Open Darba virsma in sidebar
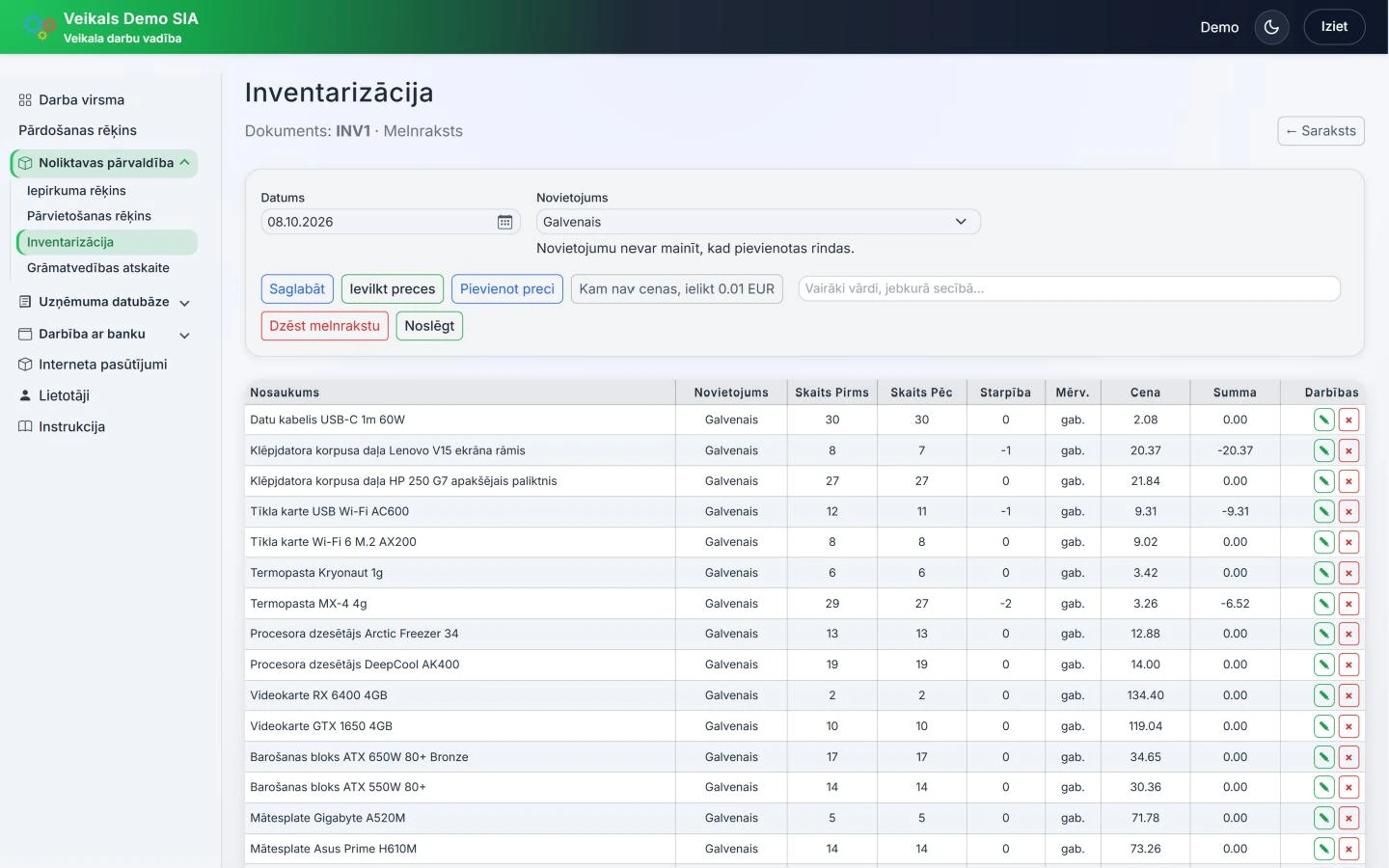Screen dimensions: 1389x868 point(71,99)
